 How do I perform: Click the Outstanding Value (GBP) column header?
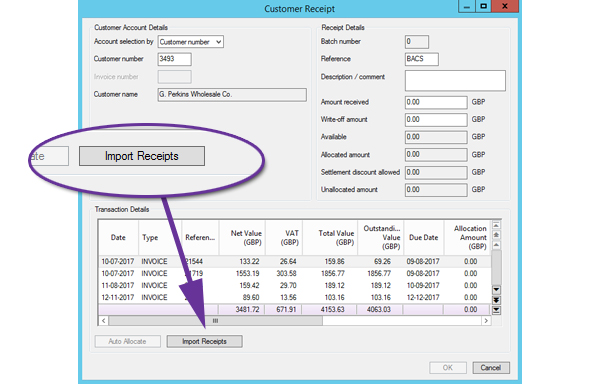(381, 238)
